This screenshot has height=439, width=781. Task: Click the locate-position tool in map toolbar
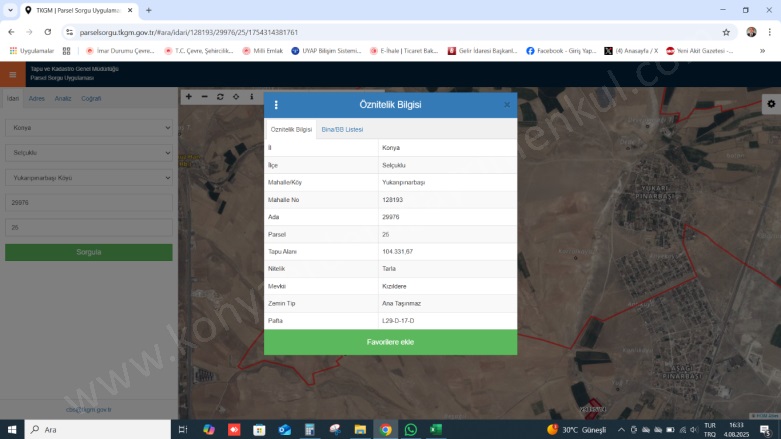(236, 97)
